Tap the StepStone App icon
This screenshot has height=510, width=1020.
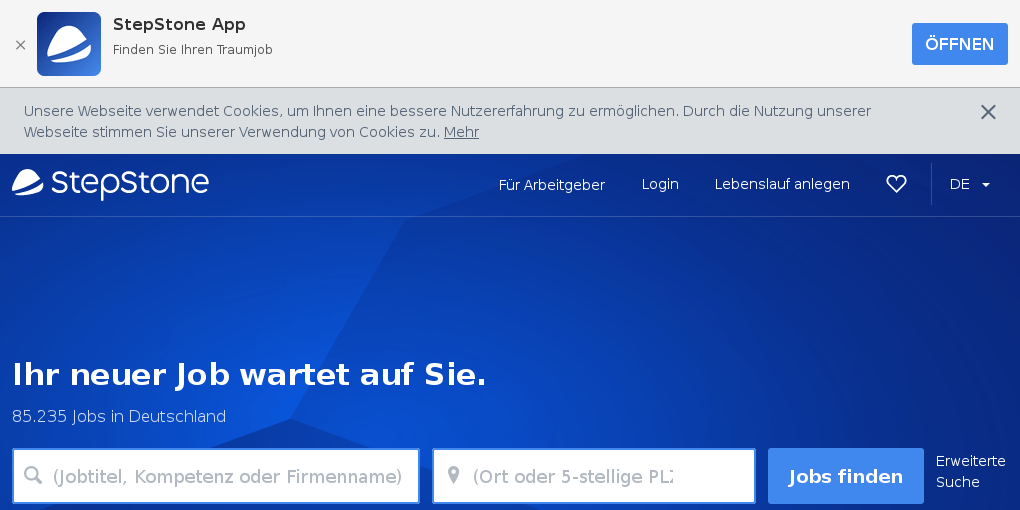(69, 44)
